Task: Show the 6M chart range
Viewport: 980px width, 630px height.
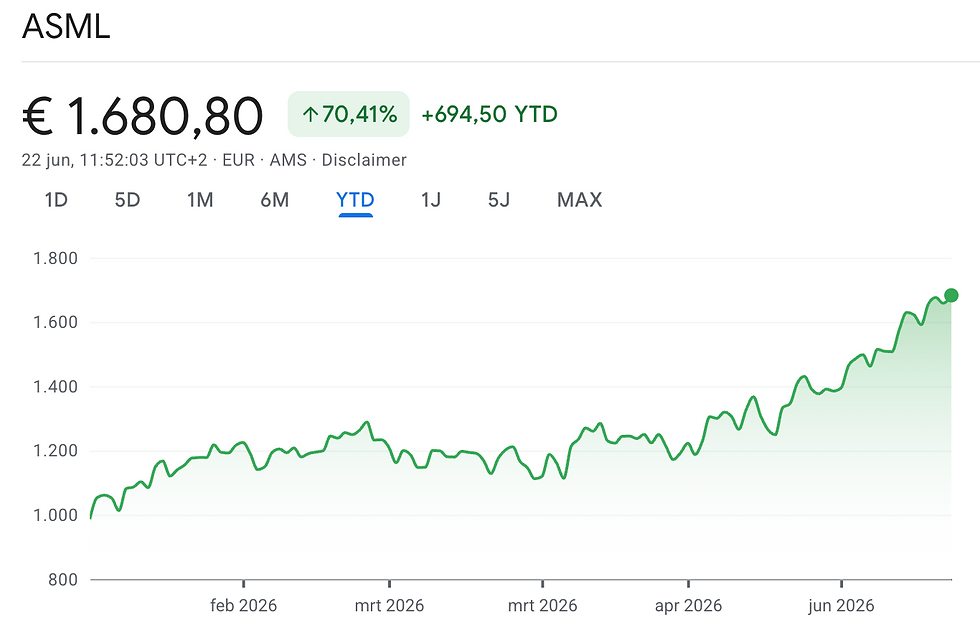Action: (x=274, y=200)
